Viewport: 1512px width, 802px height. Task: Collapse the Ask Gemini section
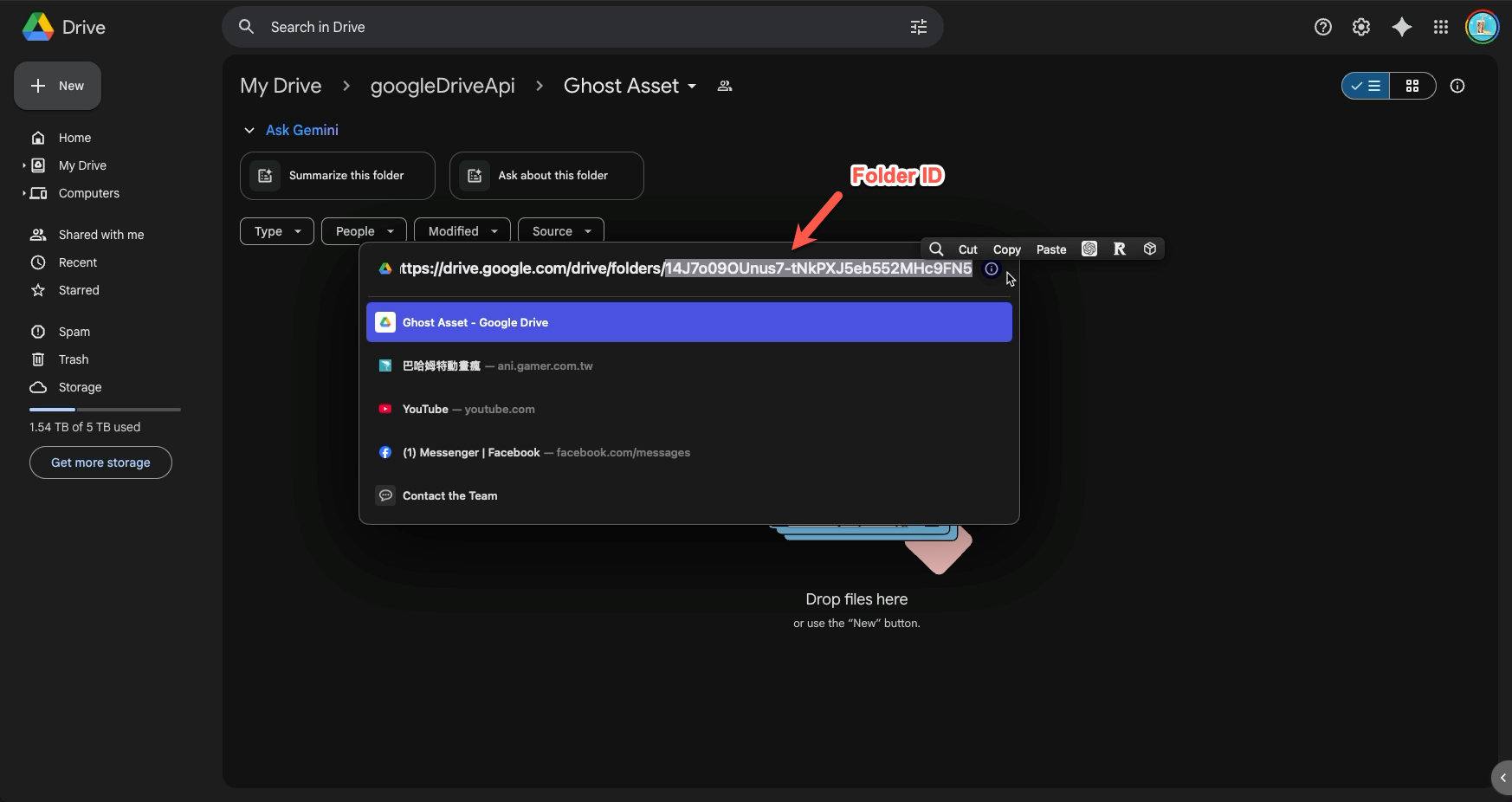coord(249,130)
